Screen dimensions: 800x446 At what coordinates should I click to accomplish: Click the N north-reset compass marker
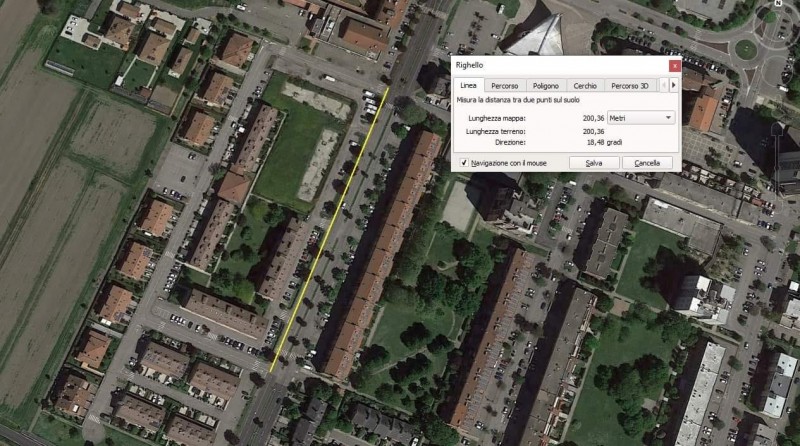(779, 3)
